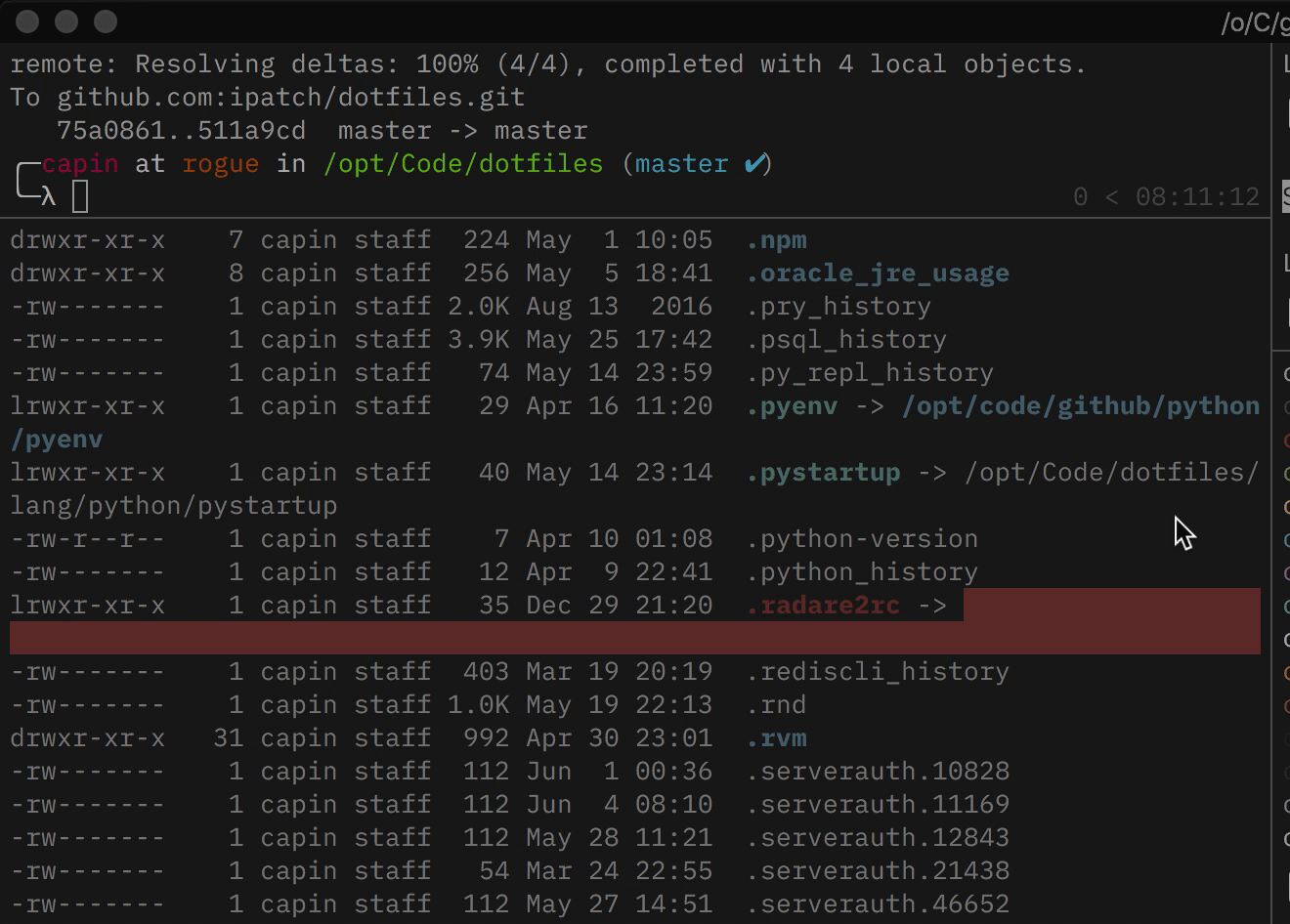The image size is (1290, 924).
Task: Click the .rnd file name
Action: point(777,705)
